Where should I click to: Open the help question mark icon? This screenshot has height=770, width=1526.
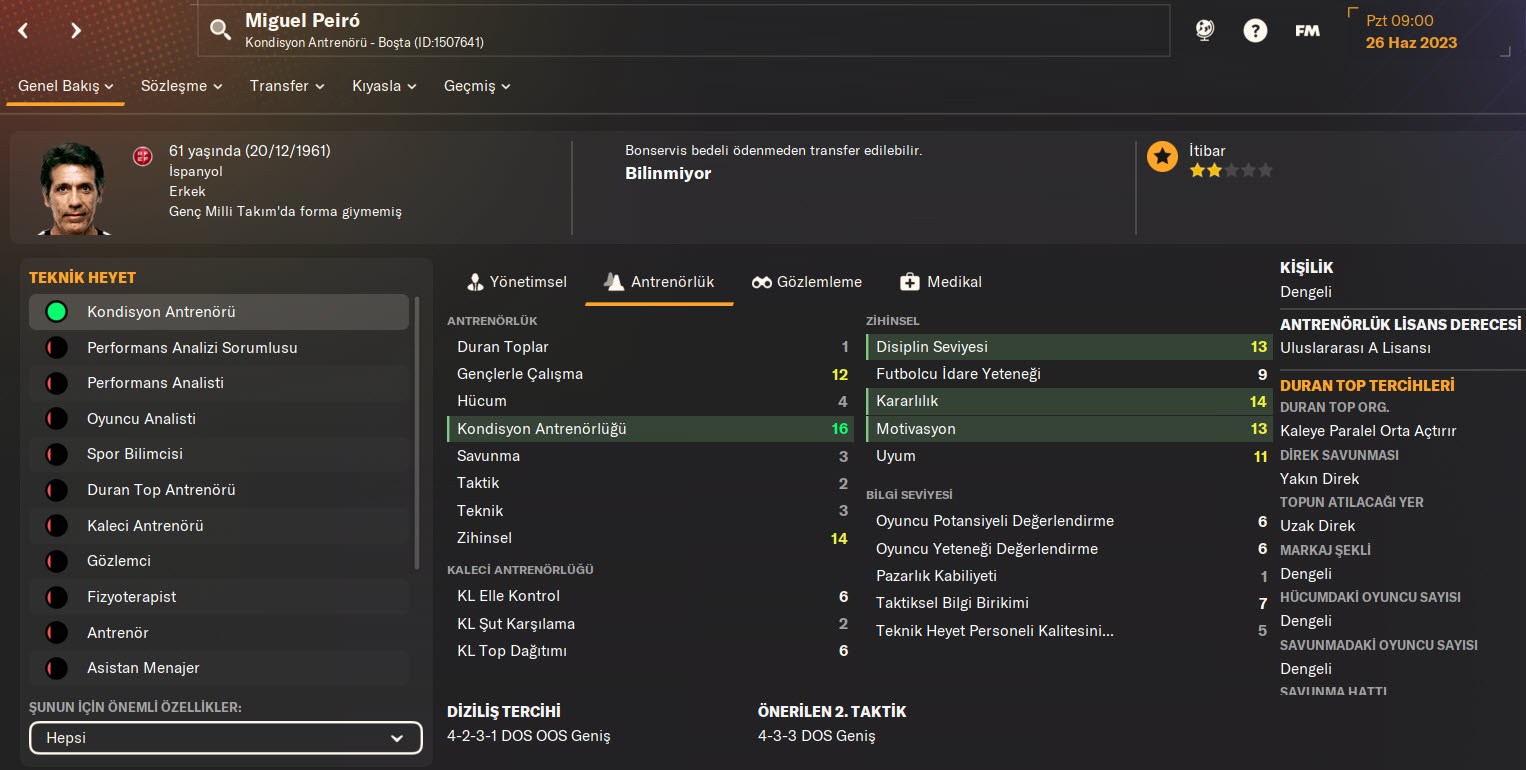point(1255,31)
